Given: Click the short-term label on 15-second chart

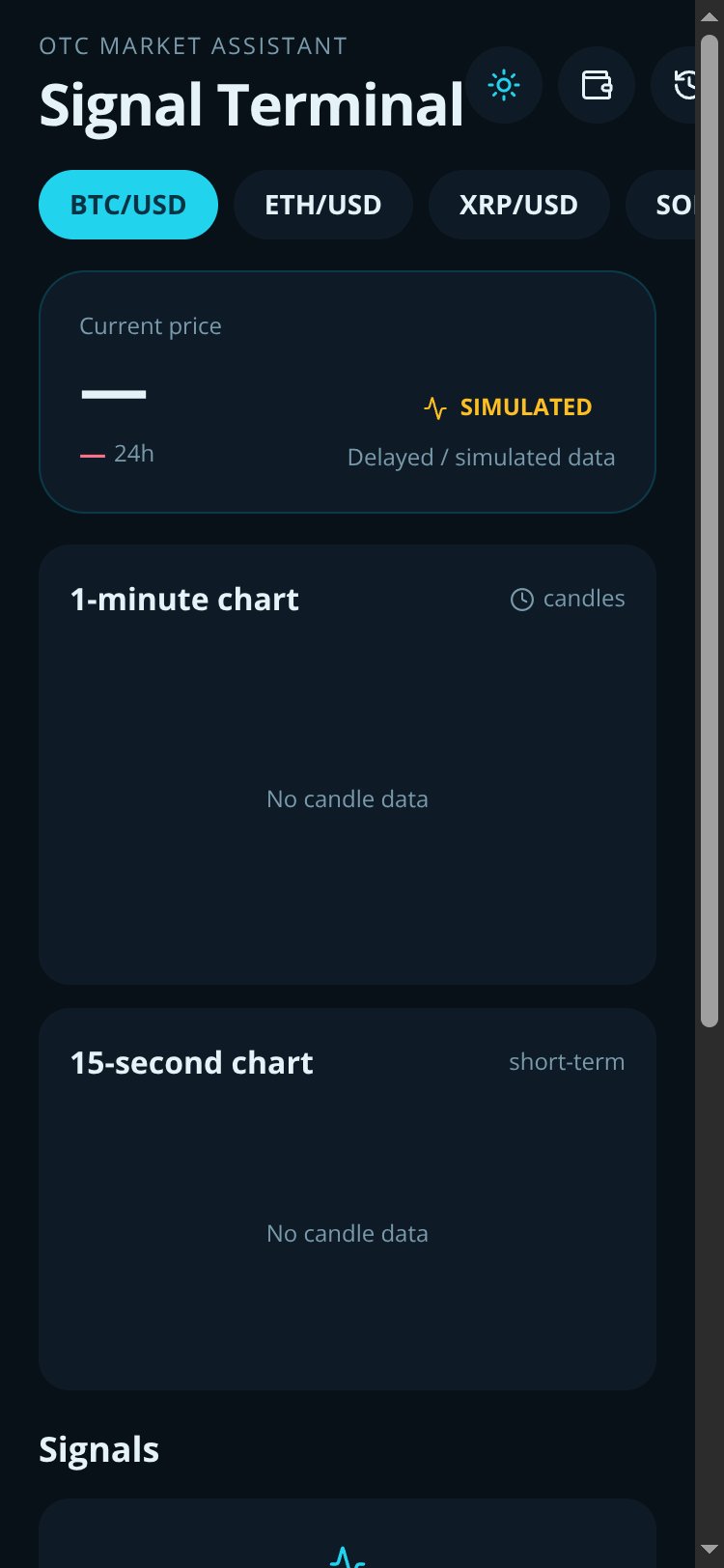Looking at the screenshot, I should (x=567, y=1062).
